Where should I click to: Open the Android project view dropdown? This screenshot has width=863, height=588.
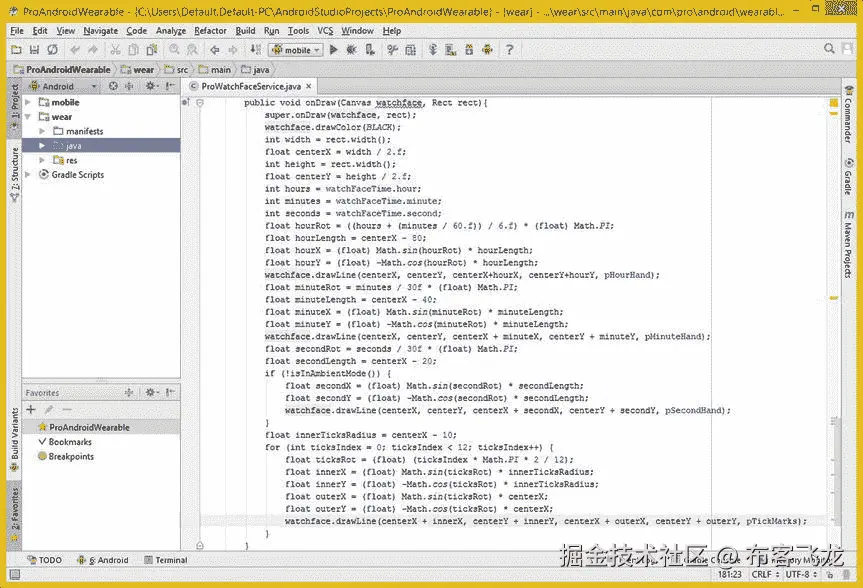pyautogui.click(x=63, y=86)
